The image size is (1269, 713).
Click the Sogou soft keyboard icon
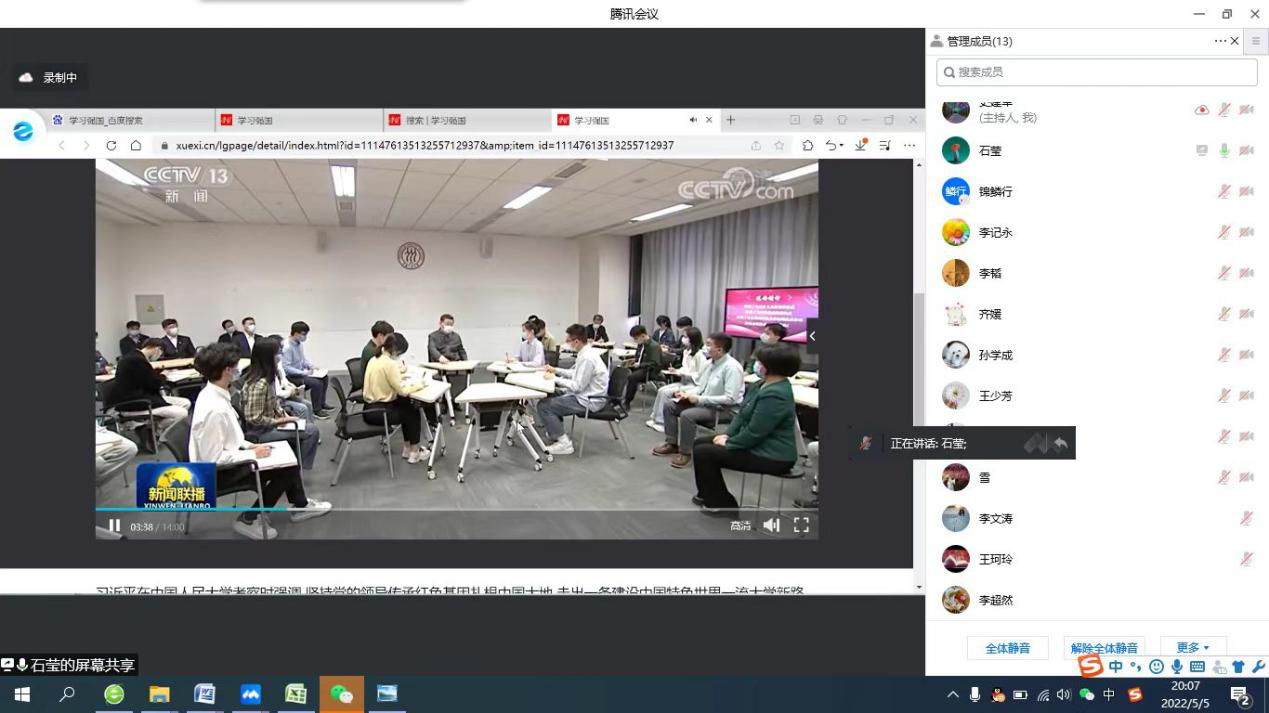point(1197,667)
